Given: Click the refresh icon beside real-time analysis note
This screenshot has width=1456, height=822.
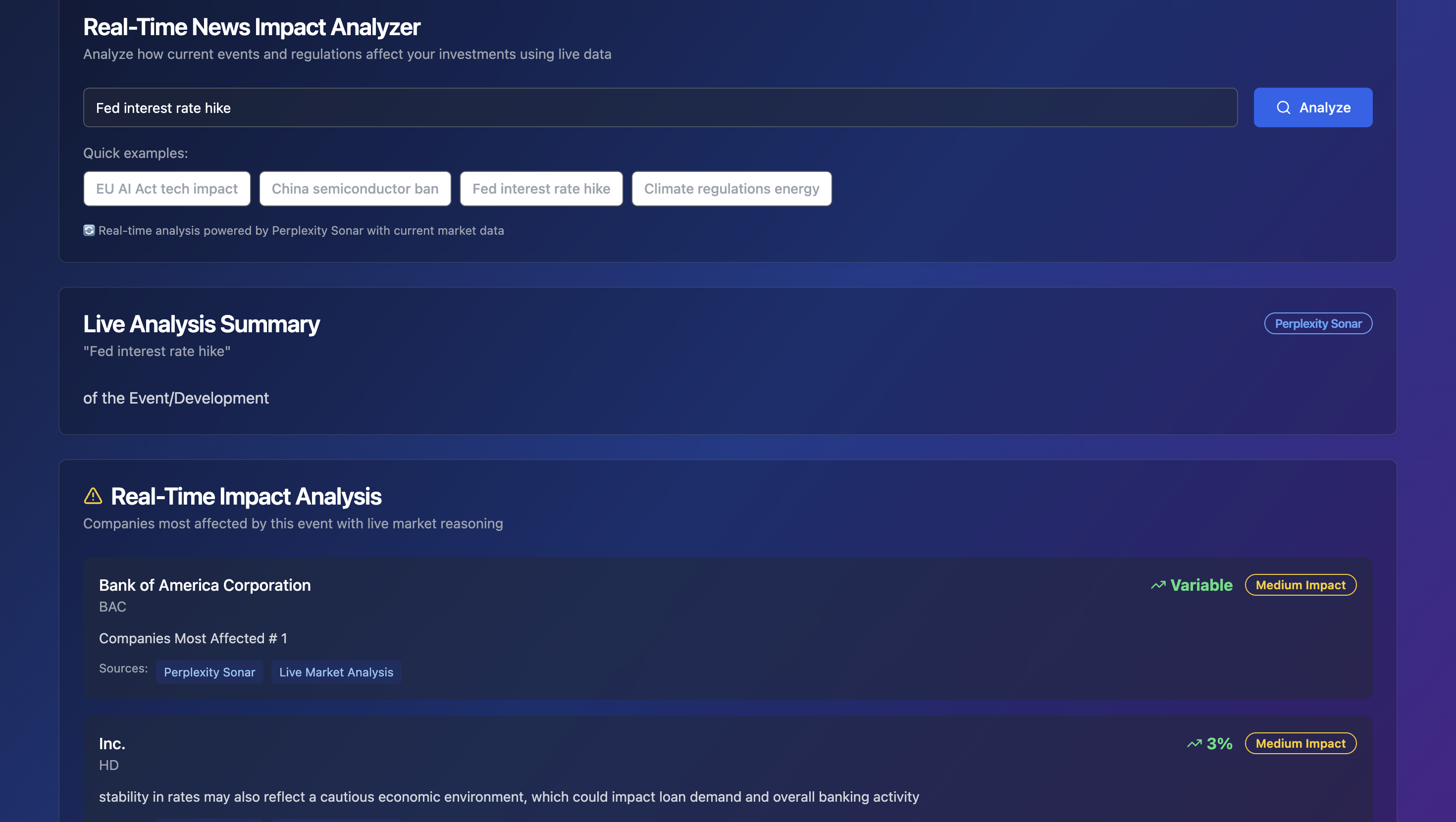Looking at the screenshot, I should pos(89,230).
